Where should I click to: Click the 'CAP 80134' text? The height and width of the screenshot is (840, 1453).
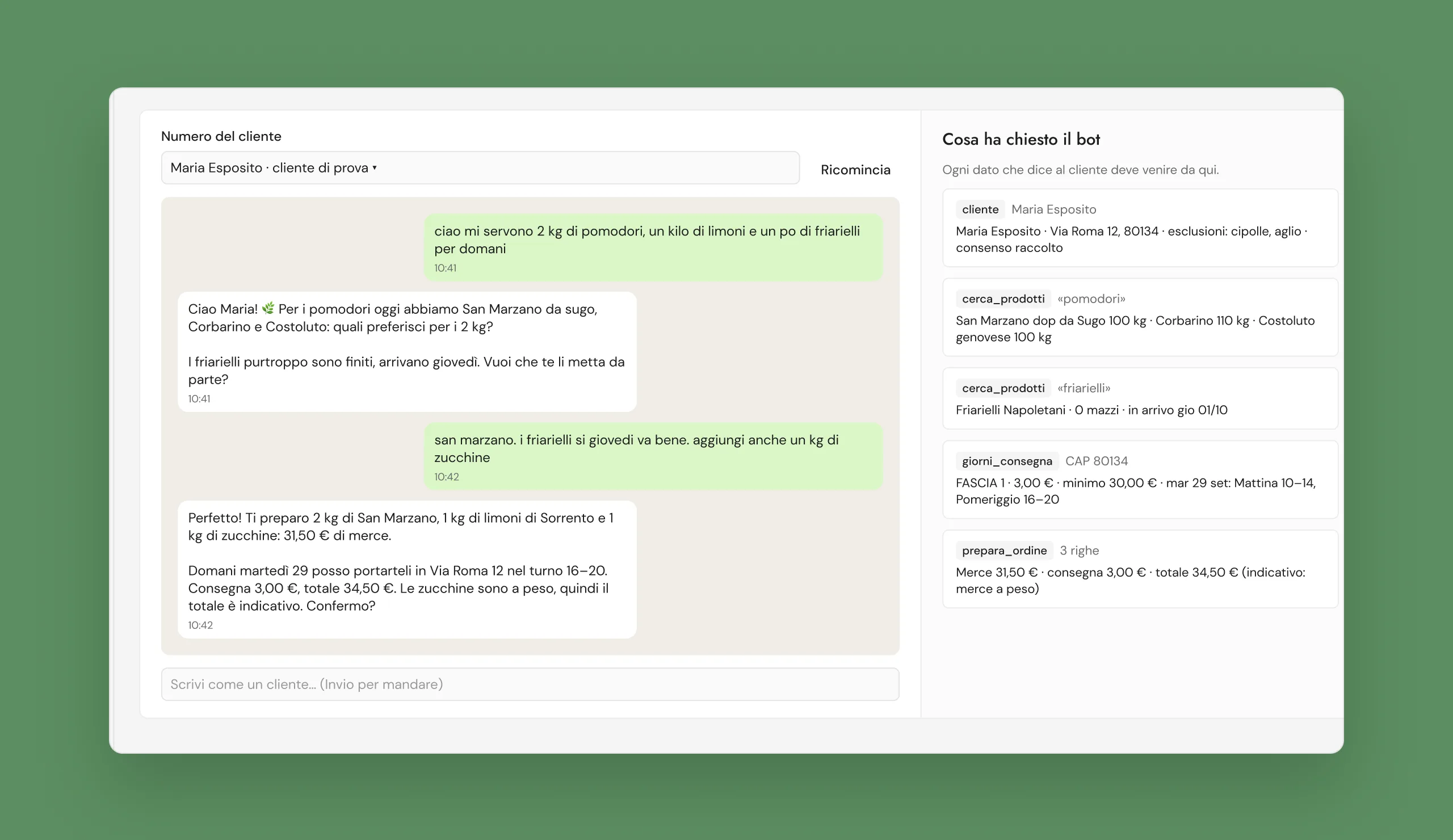[x=1096, y=461]
